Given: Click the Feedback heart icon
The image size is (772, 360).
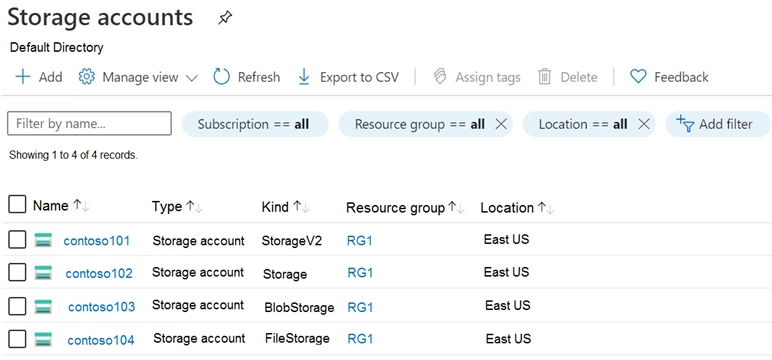Looking at the screenshot, I should pos(638,76).
